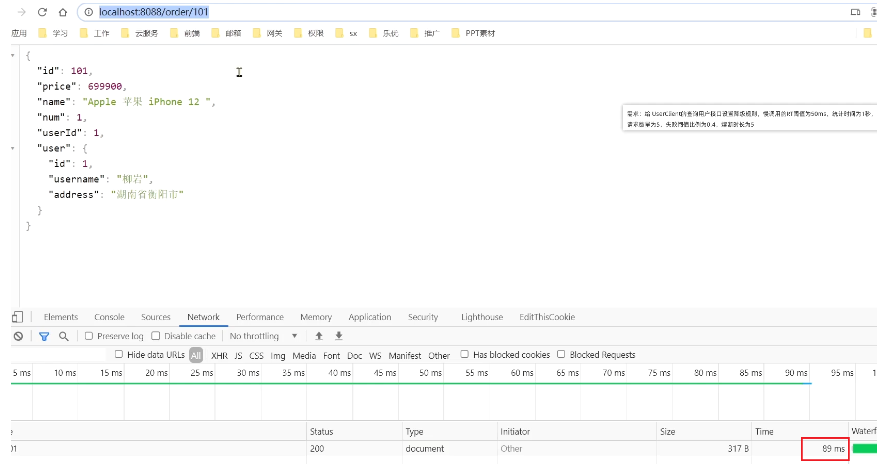Screen dimensions: 892x473
Task: Toggle the network filter funnel icon
Action: point(44,337)
